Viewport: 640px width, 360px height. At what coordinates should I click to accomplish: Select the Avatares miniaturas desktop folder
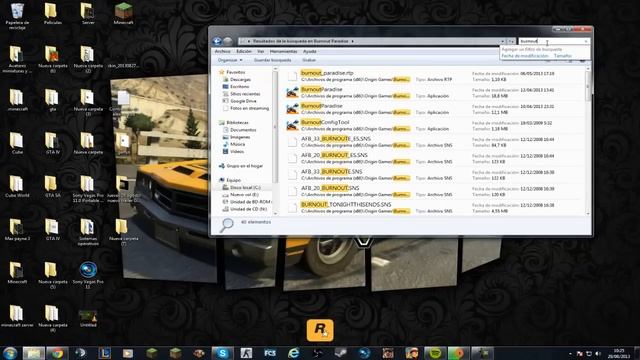tap(17, 60)
